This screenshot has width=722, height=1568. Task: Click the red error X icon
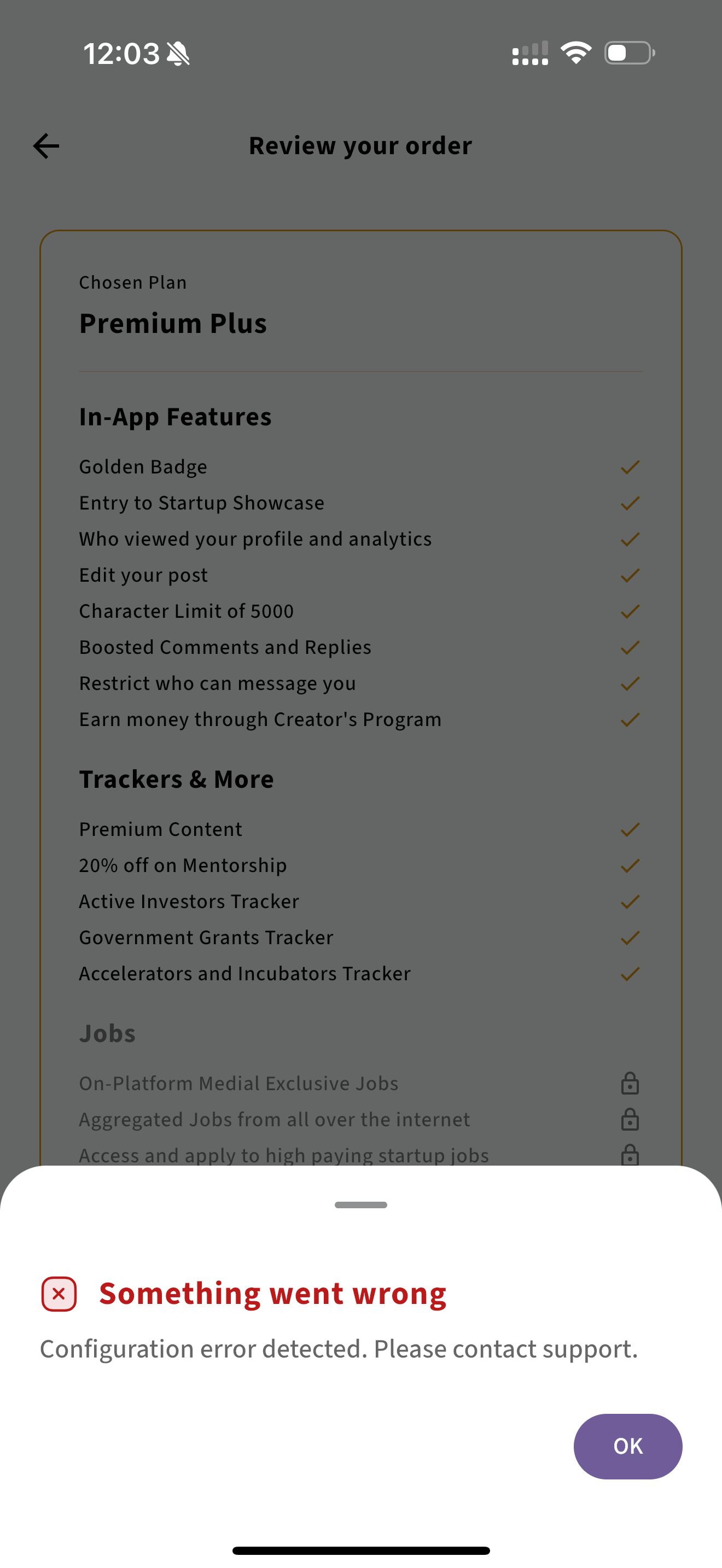59,1294
